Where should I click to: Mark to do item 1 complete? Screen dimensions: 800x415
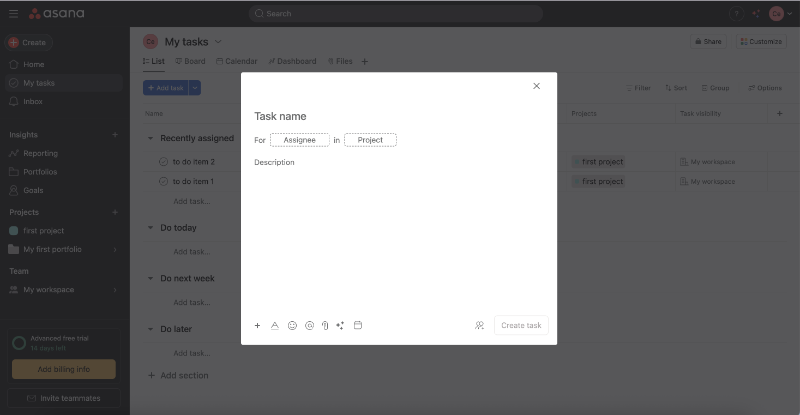(x=163, y=181)
